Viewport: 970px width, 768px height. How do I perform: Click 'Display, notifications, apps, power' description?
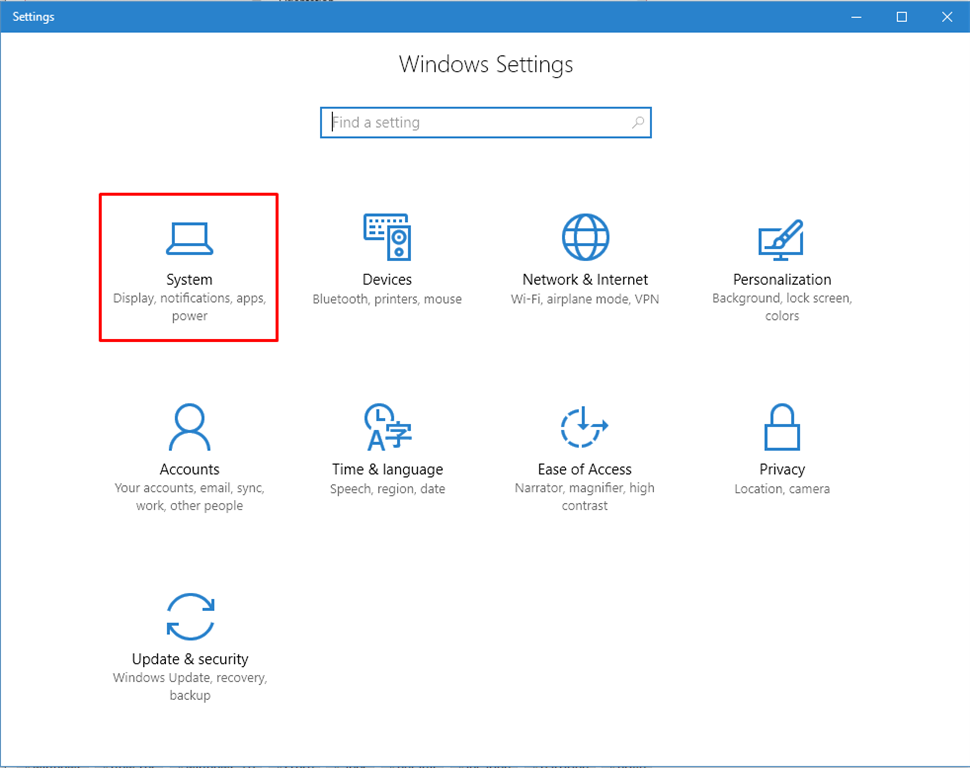click(189, 307)
